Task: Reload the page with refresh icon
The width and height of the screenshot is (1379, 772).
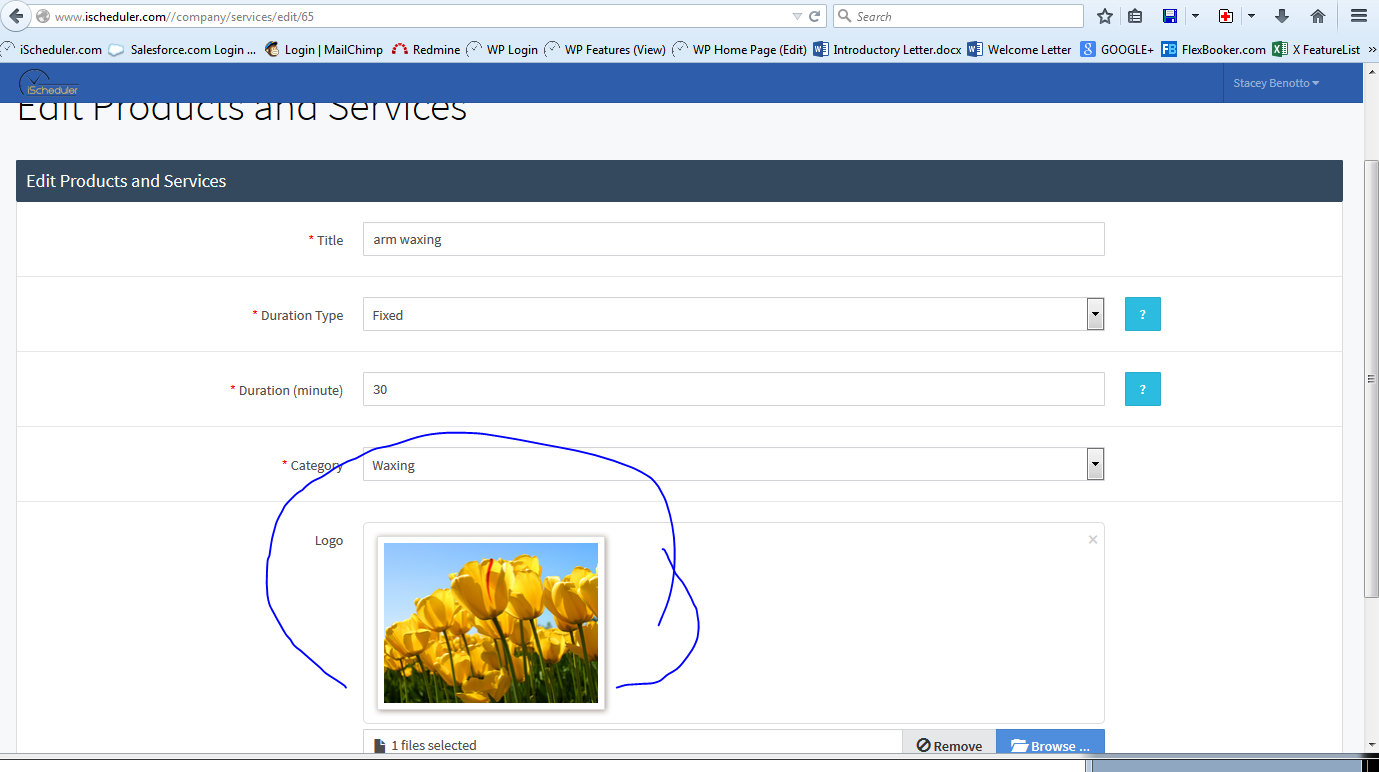Action: [x=815, y=16]
